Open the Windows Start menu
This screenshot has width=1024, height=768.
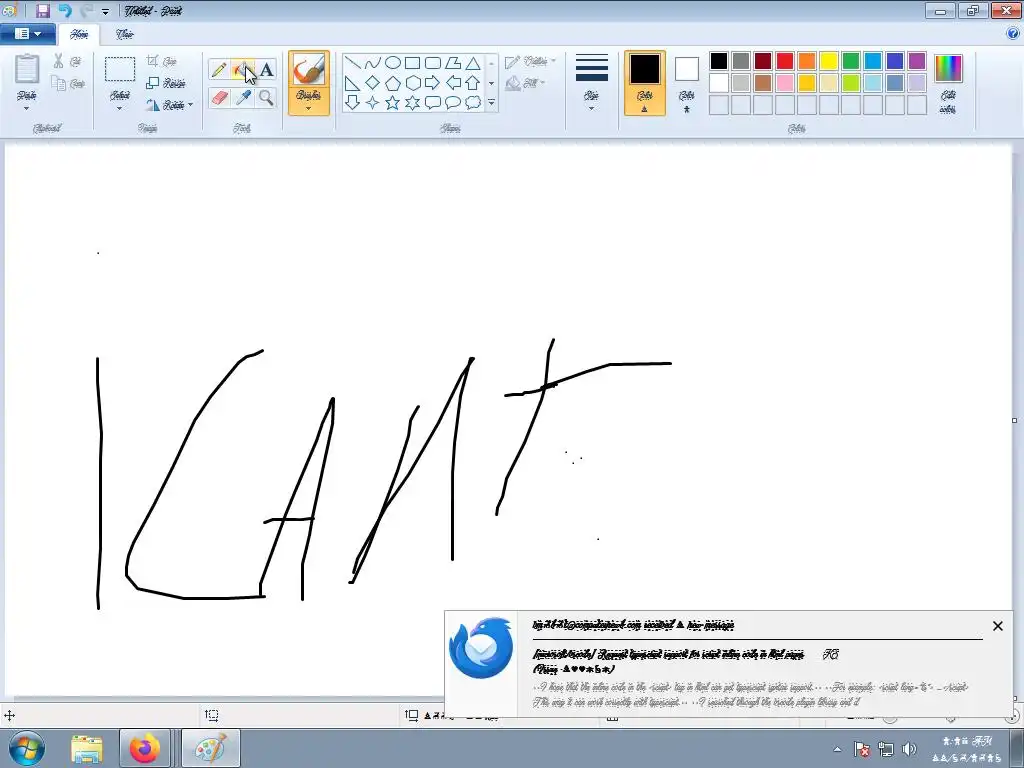click(x=25, y=748)
